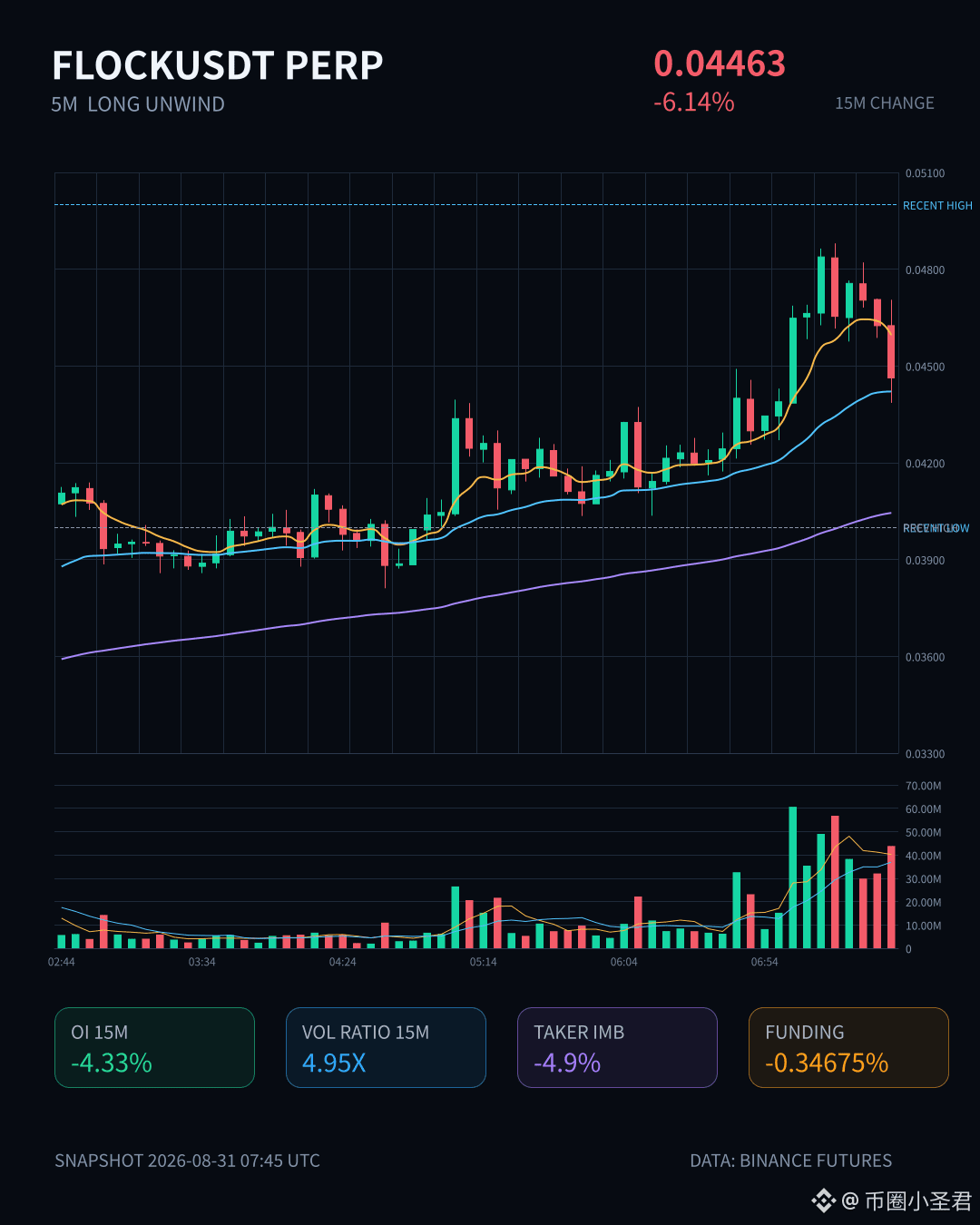Viewport: 980px width, 1225px height.
Task: Click the 70.00M volume axis label
Action: 924,786
